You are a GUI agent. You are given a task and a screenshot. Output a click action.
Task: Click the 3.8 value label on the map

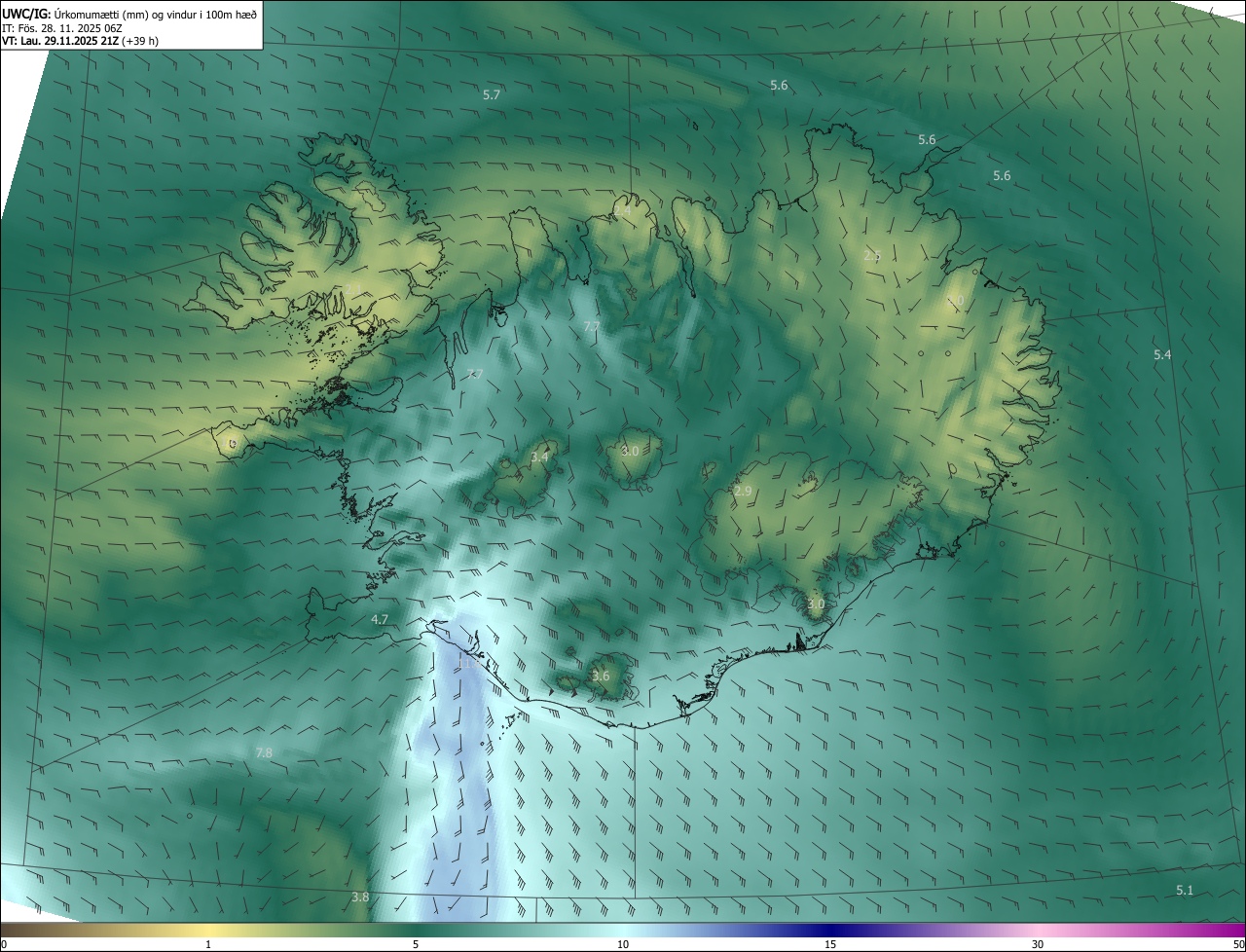tap(360, 897)
